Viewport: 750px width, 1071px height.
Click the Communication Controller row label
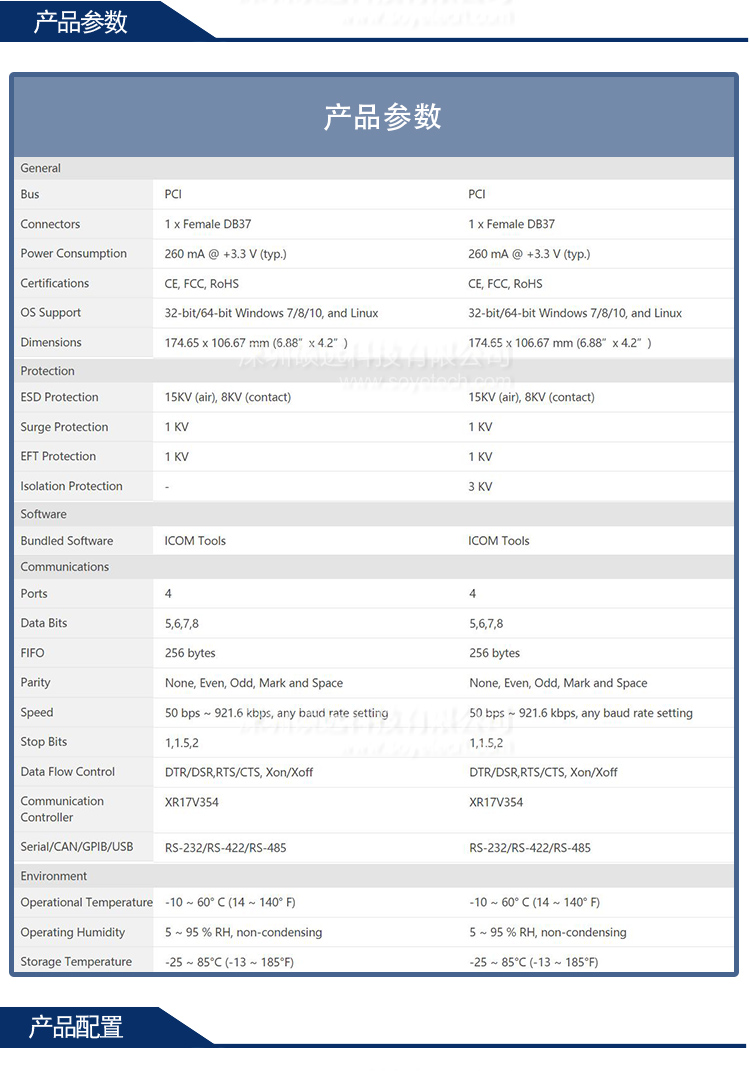point(62,809)
